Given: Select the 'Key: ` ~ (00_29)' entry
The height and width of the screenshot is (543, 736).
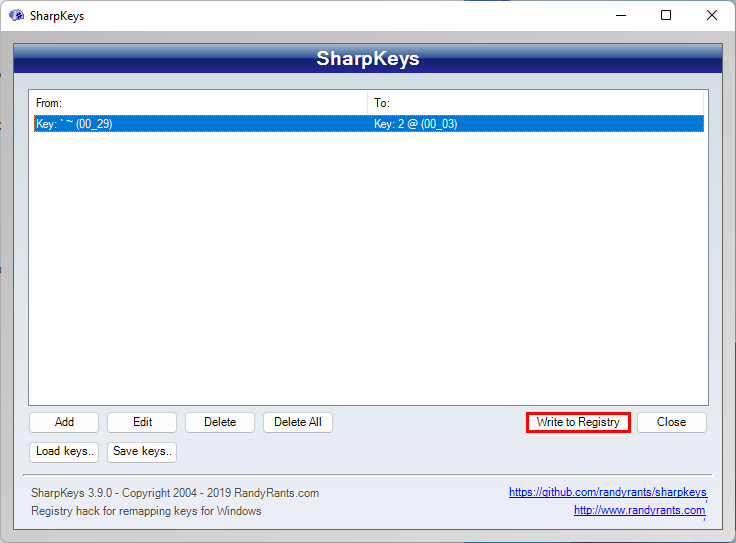Looking at the screenshot, I should (x=74, y=124).
